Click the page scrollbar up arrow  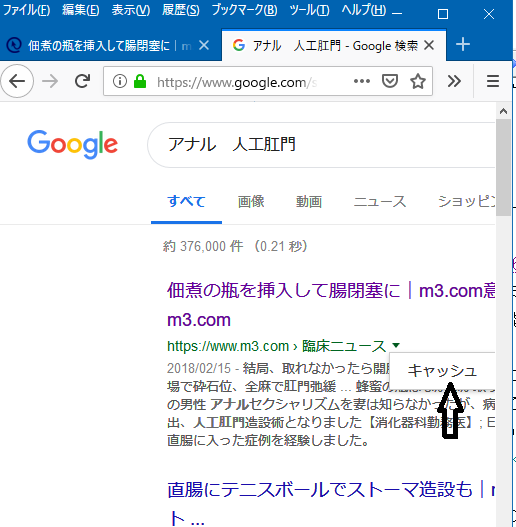[503, 111]
